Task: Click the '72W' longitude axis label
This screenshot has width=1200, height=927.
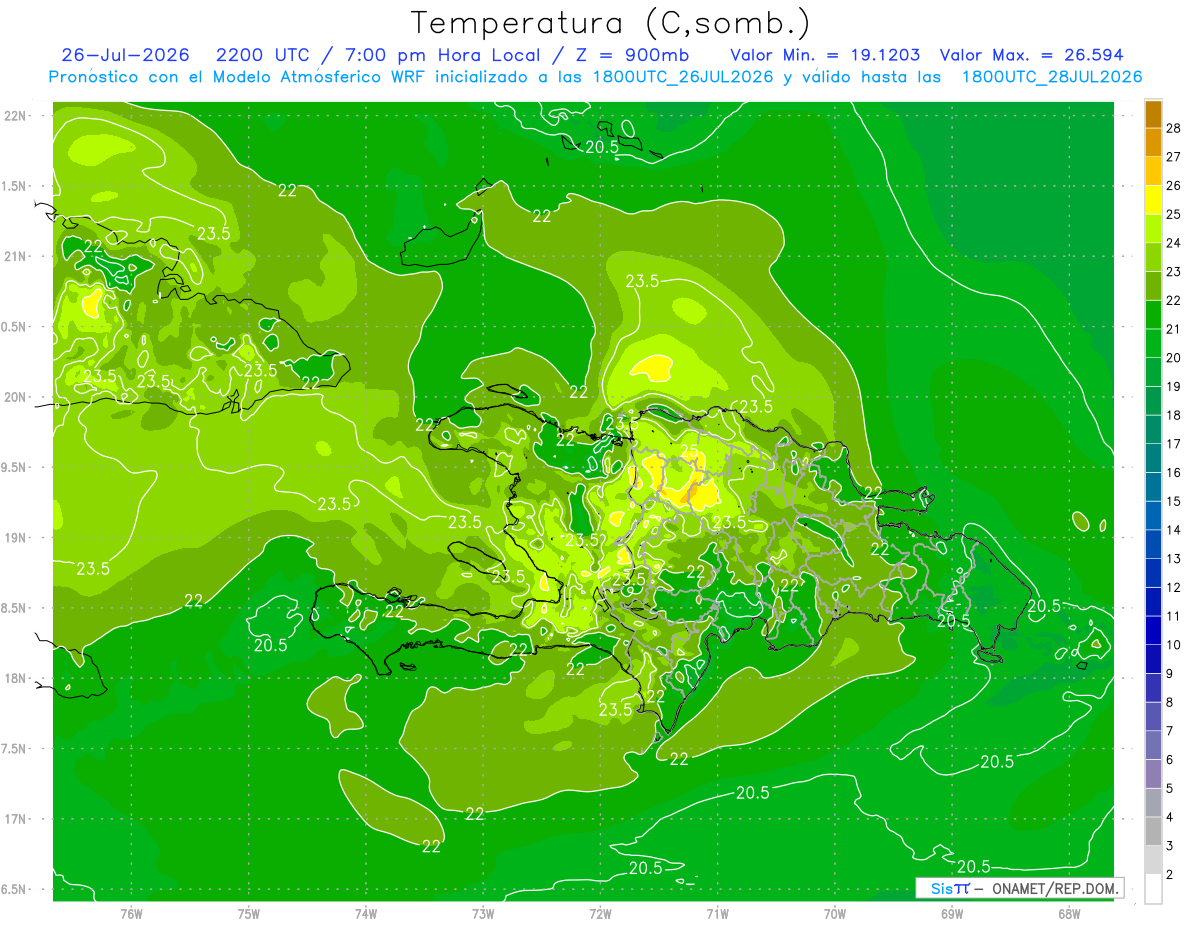Action: 600,914
